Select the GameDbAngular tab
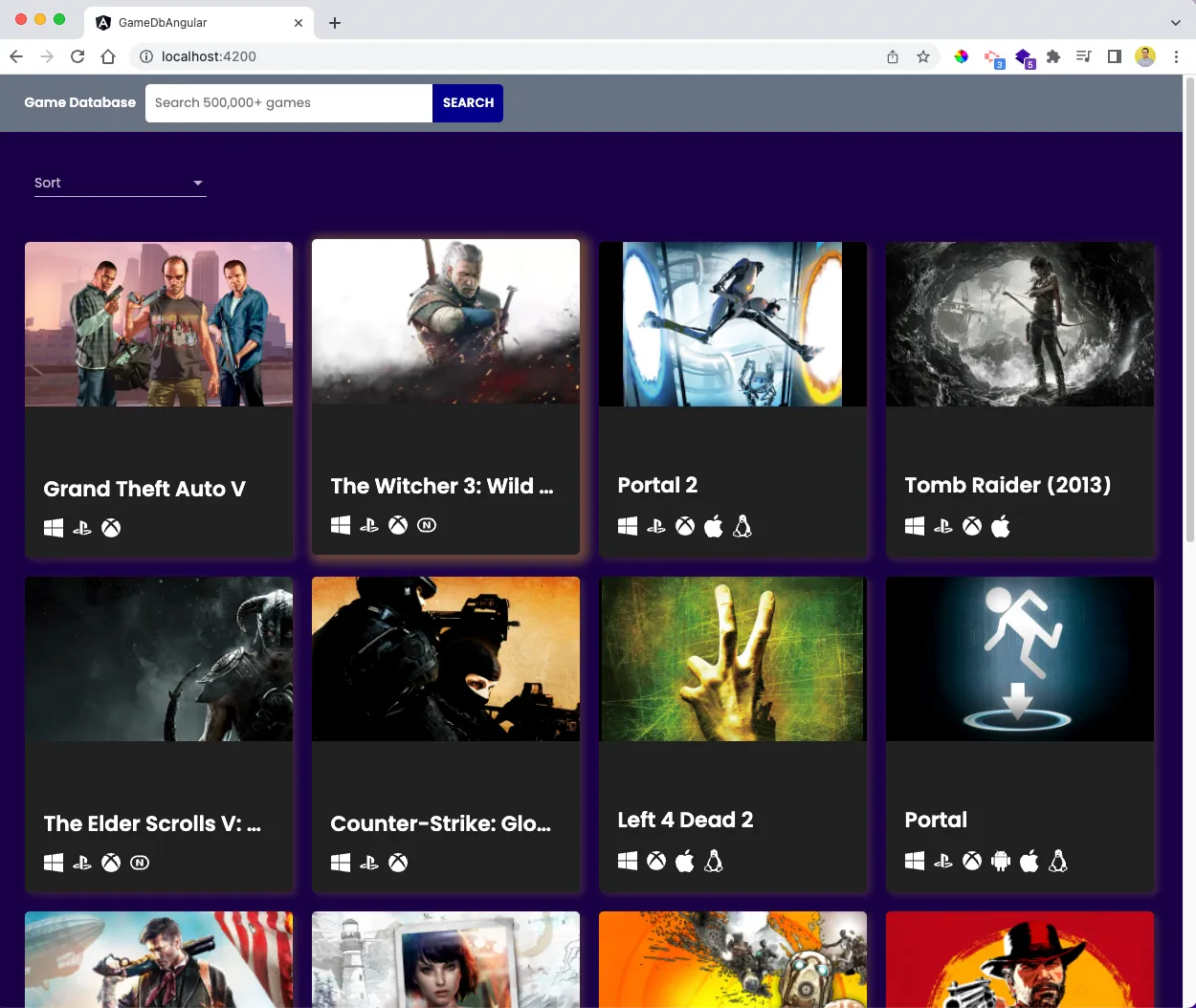This screenshot has height=1008, width=1196. point(199,22)
